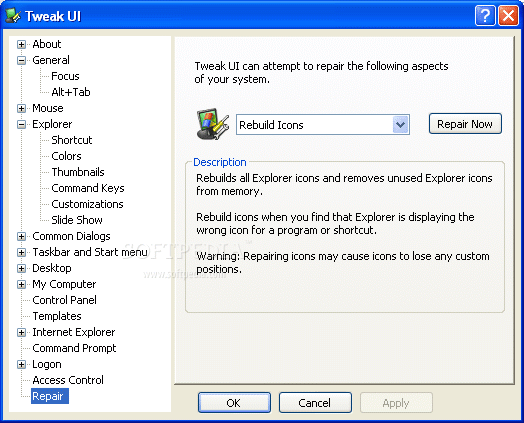Click the Repair Now button

465,124
